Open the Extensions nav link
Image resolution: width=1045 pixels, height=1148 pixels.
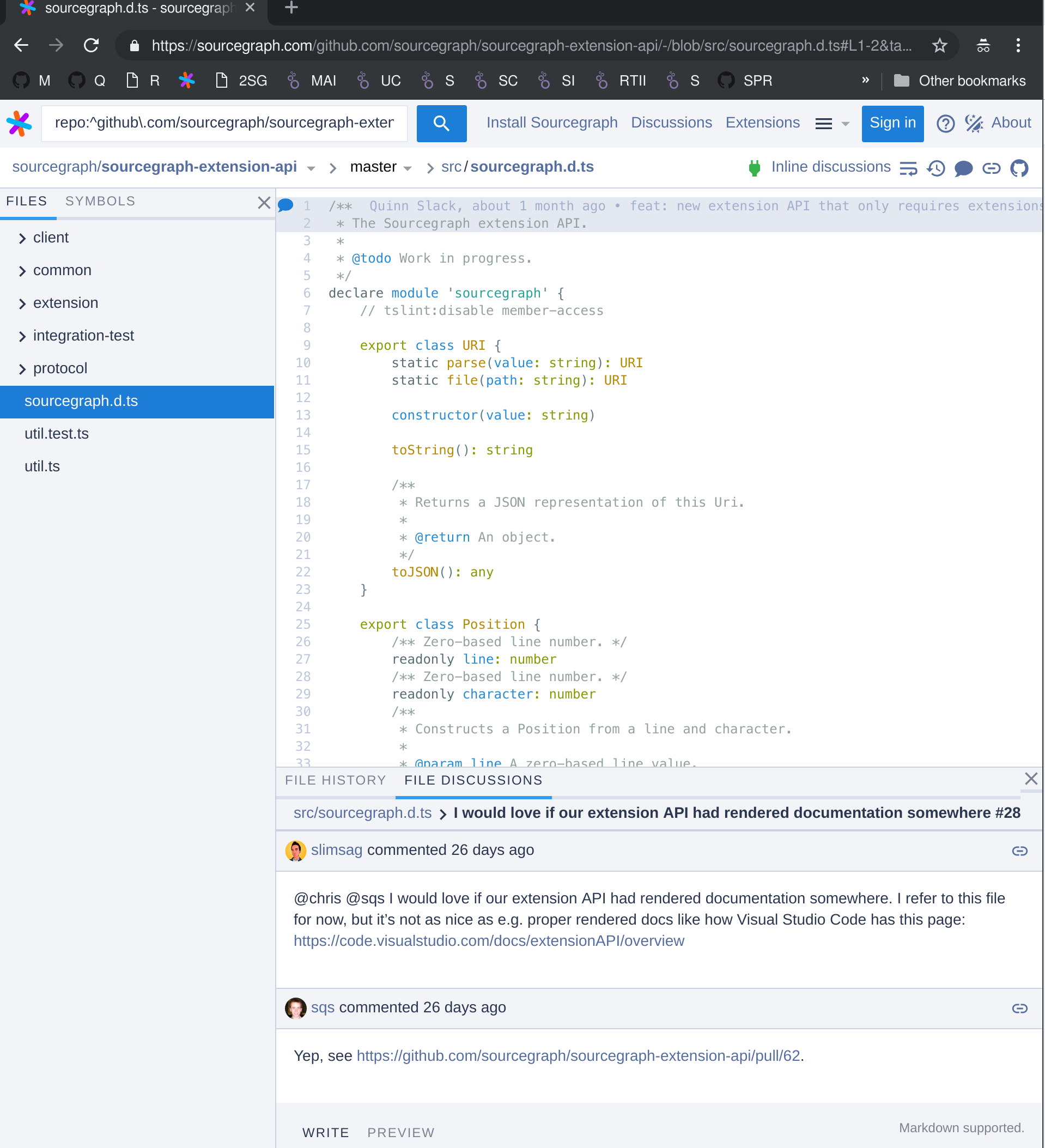coord(763,123)
